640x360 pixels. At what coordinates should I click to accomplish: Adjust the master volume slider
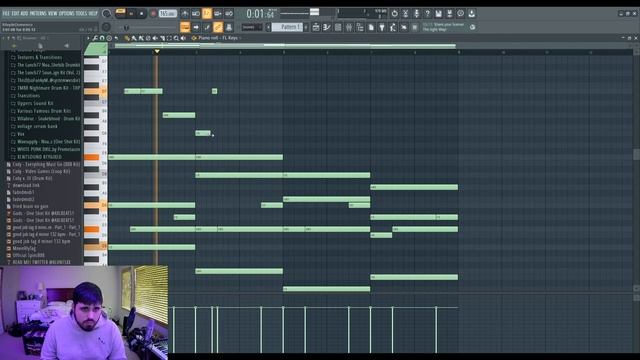314,12
